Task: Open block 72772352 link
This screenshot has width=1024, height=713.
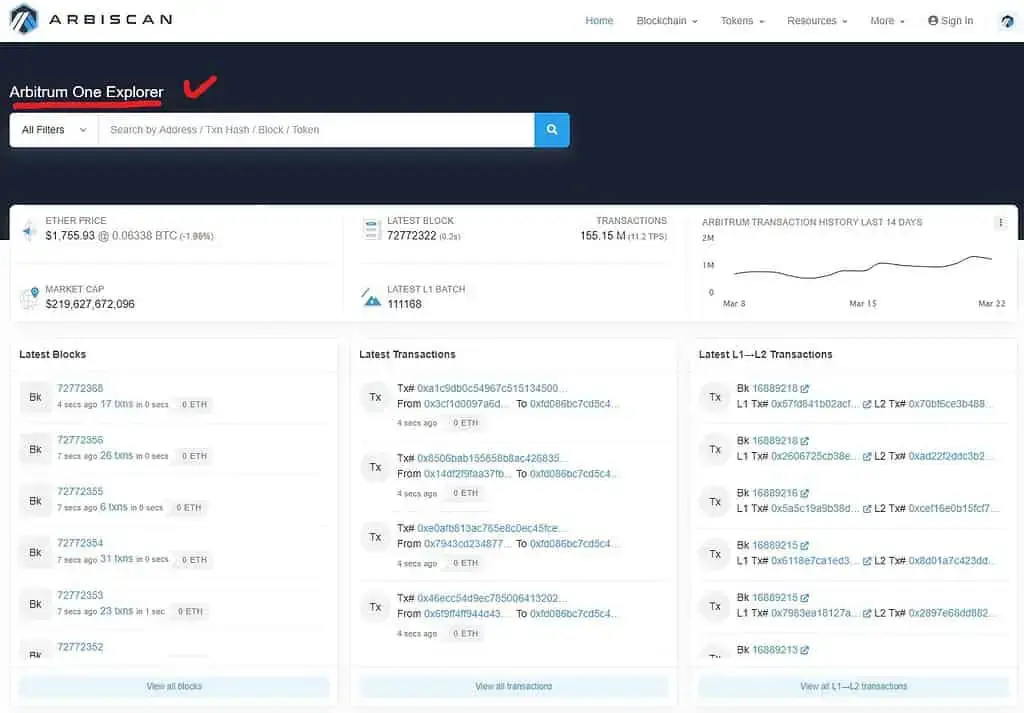Action: [80, 647]
